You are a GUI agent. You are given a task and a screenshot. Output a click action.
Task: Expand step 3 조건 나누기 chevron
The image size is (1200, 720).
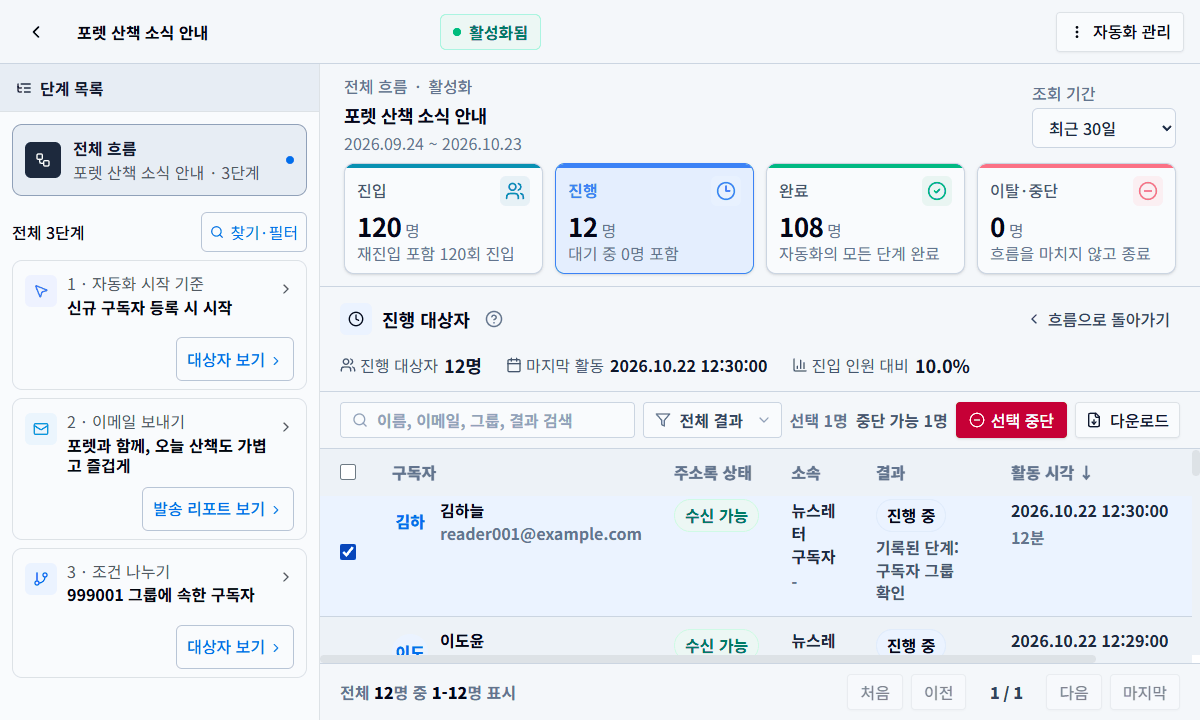[286, 577]
